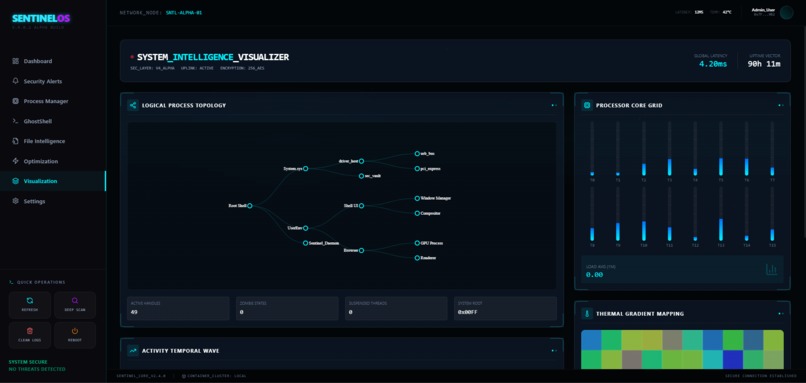The image size is (806, 383).
Task: Click the Global Latency 4.20ms value
Action: point(713,64)
